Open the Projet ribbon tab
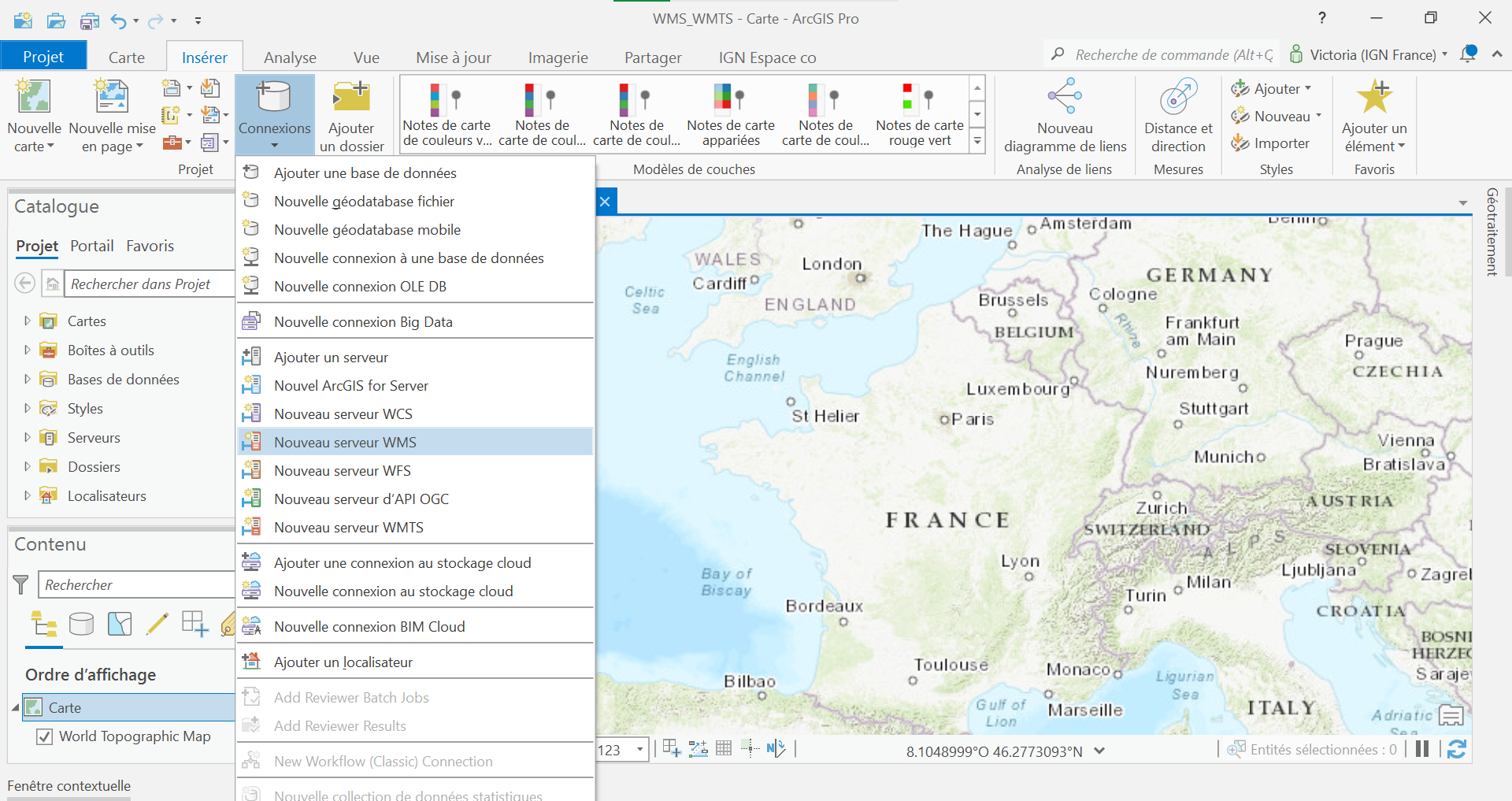 (x=43, y=56)
